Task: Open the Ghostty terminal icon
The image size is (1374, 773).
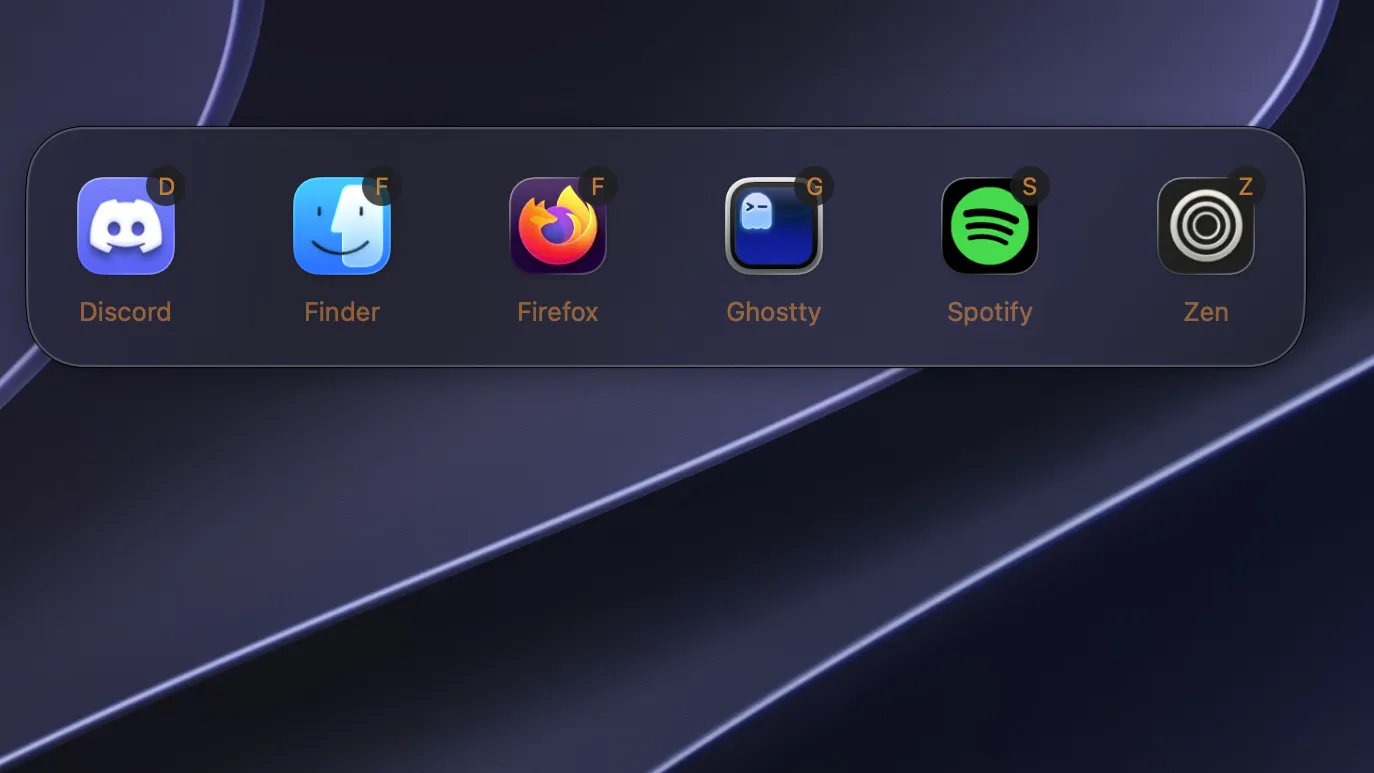Action: pyautogui.click(x=774, y=226)
